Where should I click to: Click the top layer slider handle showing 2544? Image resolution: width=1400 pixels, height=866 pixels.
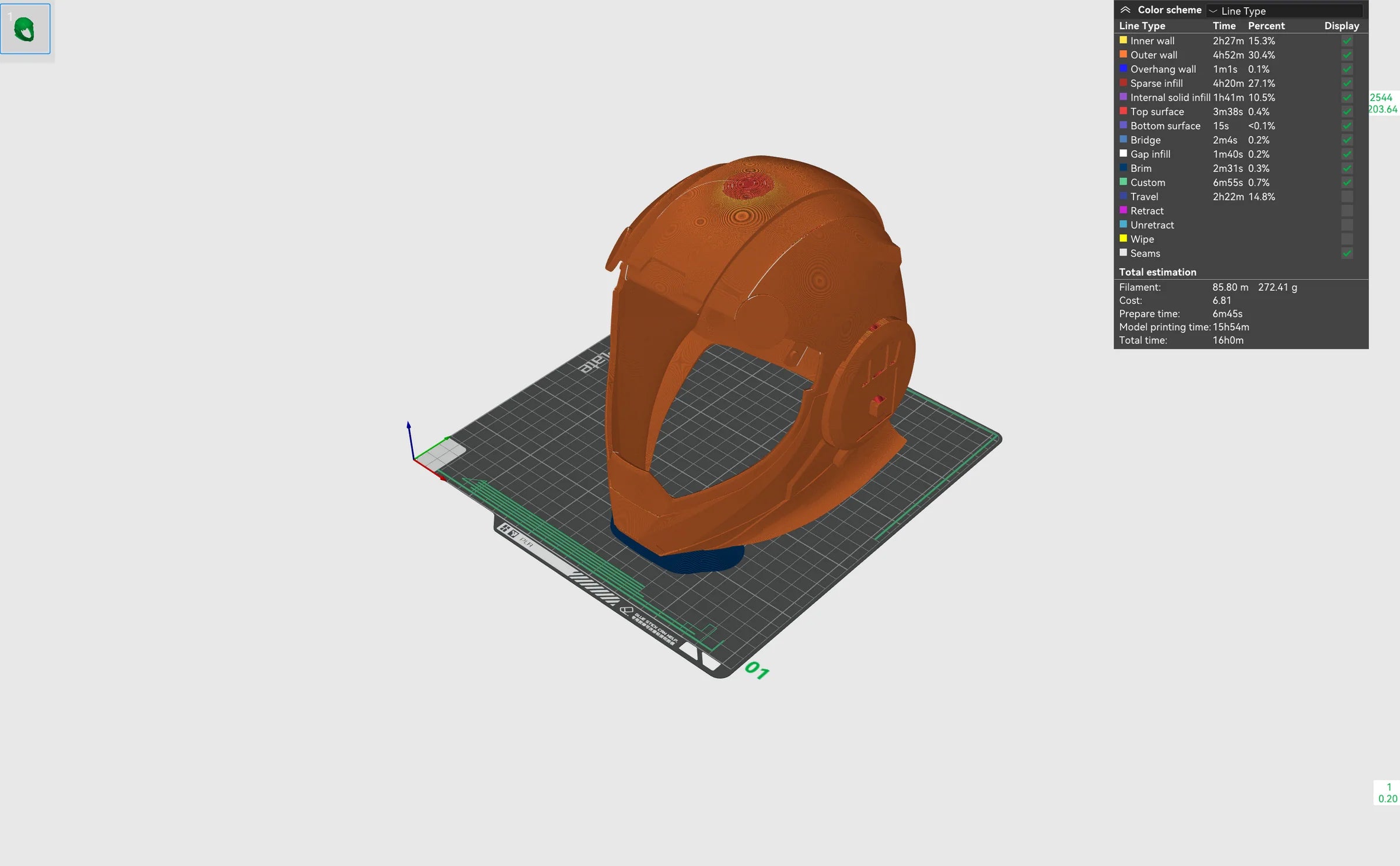point(1382,103)
